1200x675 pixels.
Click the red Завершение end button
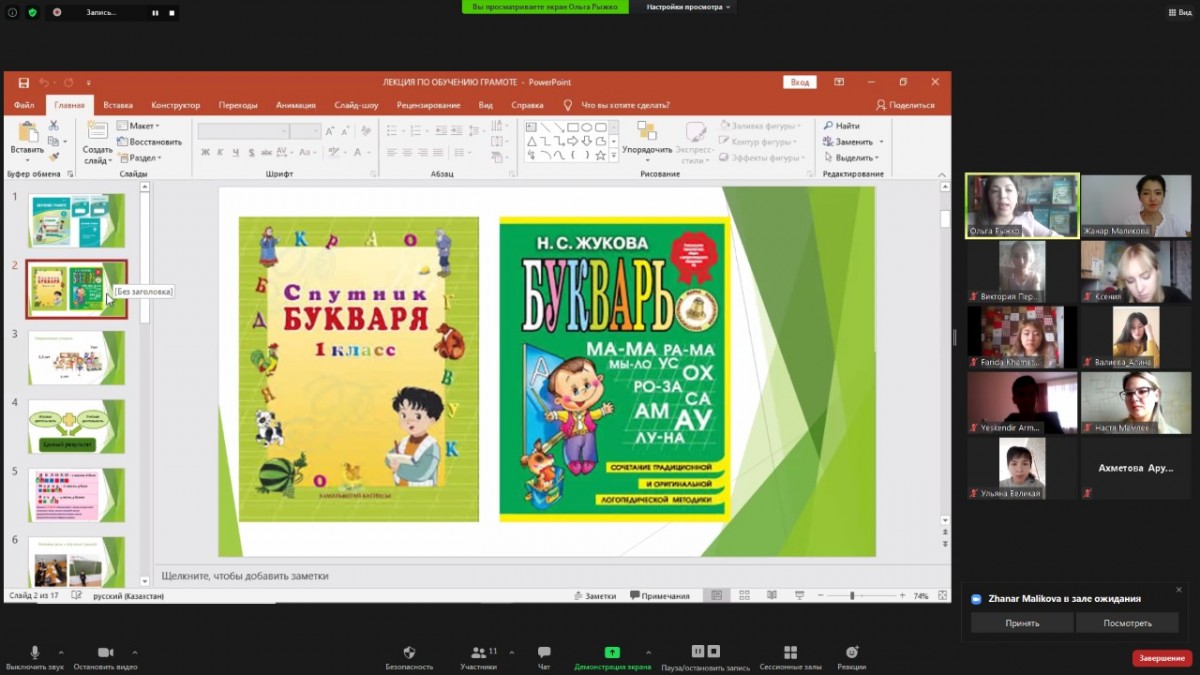1162,658
